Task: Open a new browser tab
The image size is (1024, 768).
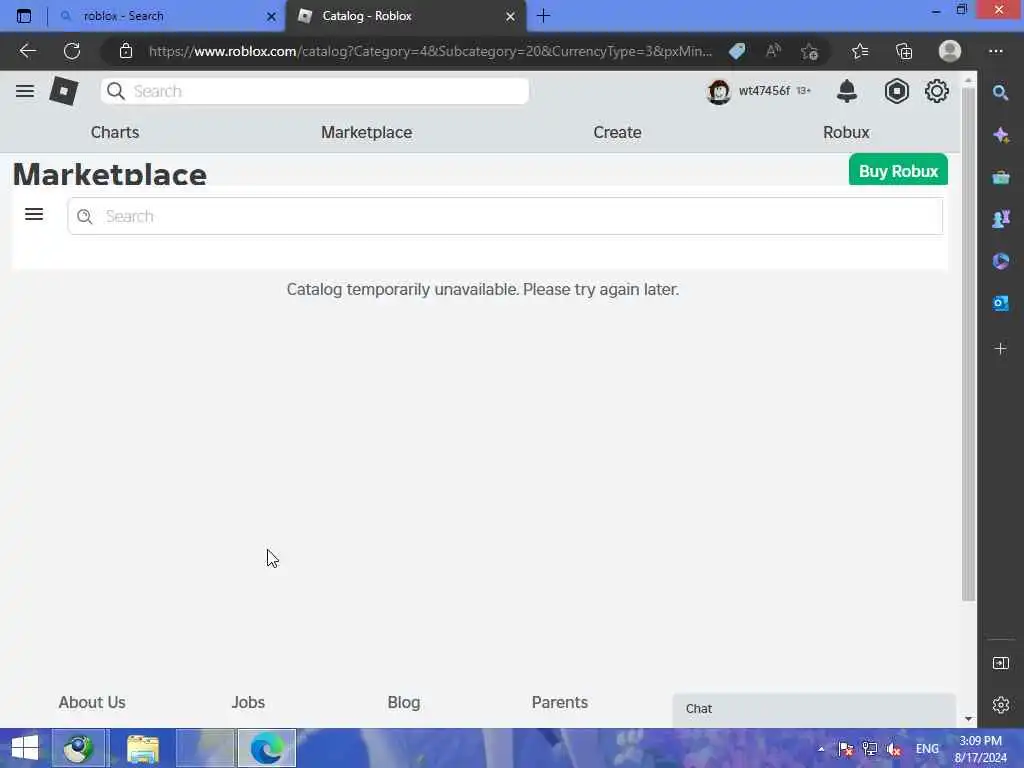Action: point(543,16)
